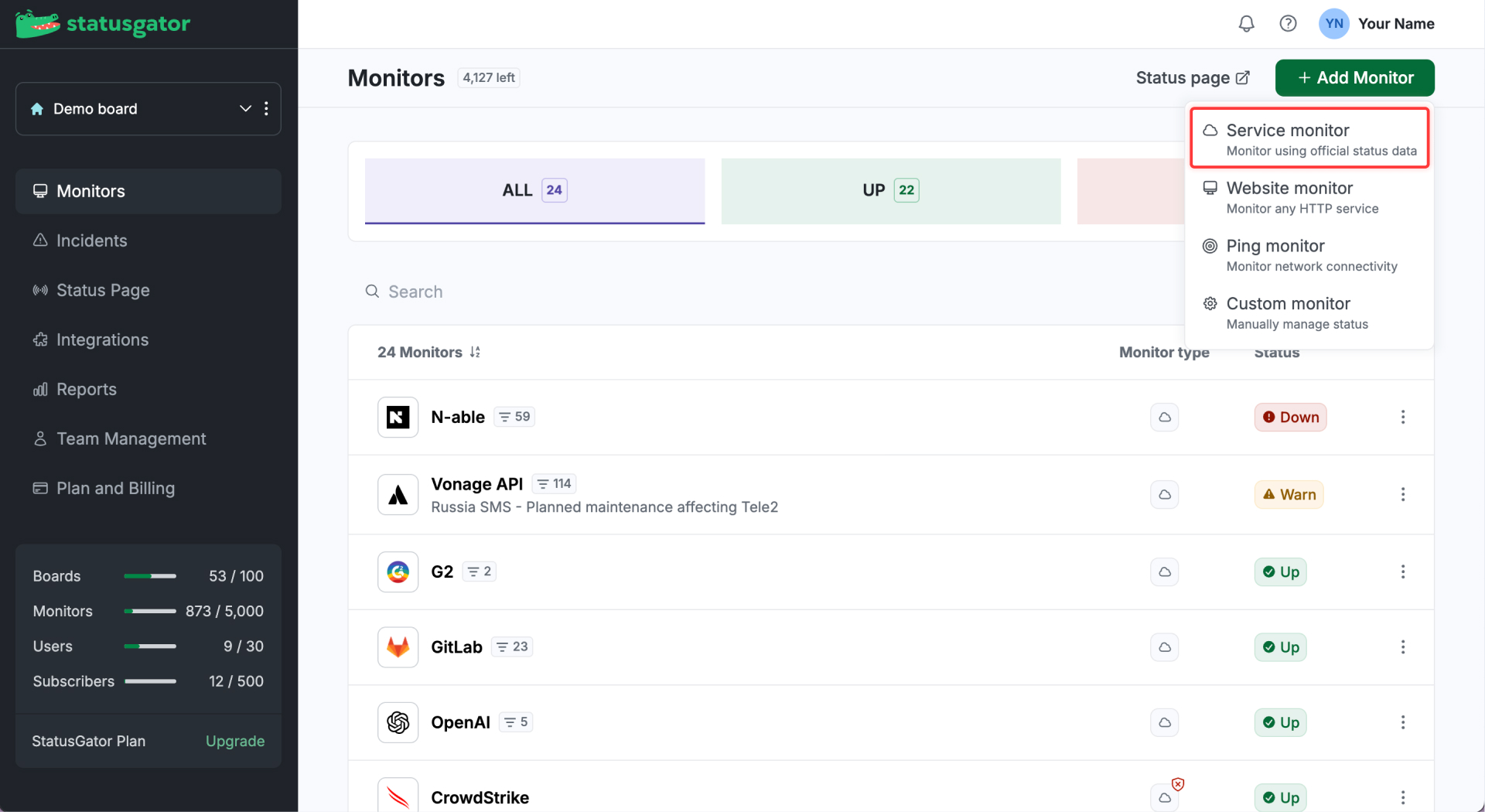Click the '873 / 5,000' monitors count
The height and width of the screenshot is (812, 1485).
pos(224,611)
